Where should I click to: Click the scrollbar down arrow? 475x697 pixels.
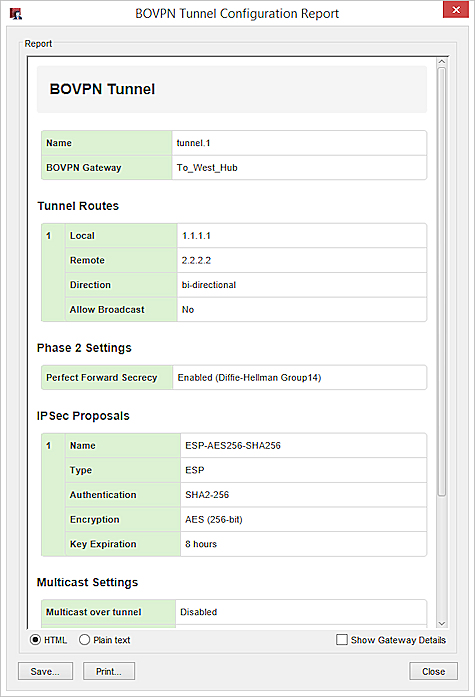[x=442, y=623]
